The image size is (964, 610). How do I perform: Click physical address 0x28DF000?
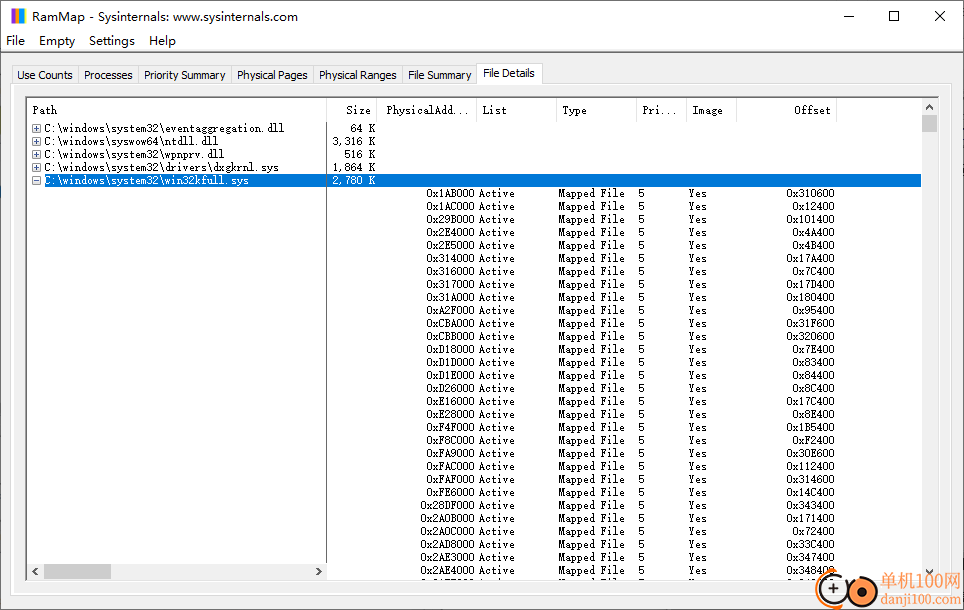point(447,505)
